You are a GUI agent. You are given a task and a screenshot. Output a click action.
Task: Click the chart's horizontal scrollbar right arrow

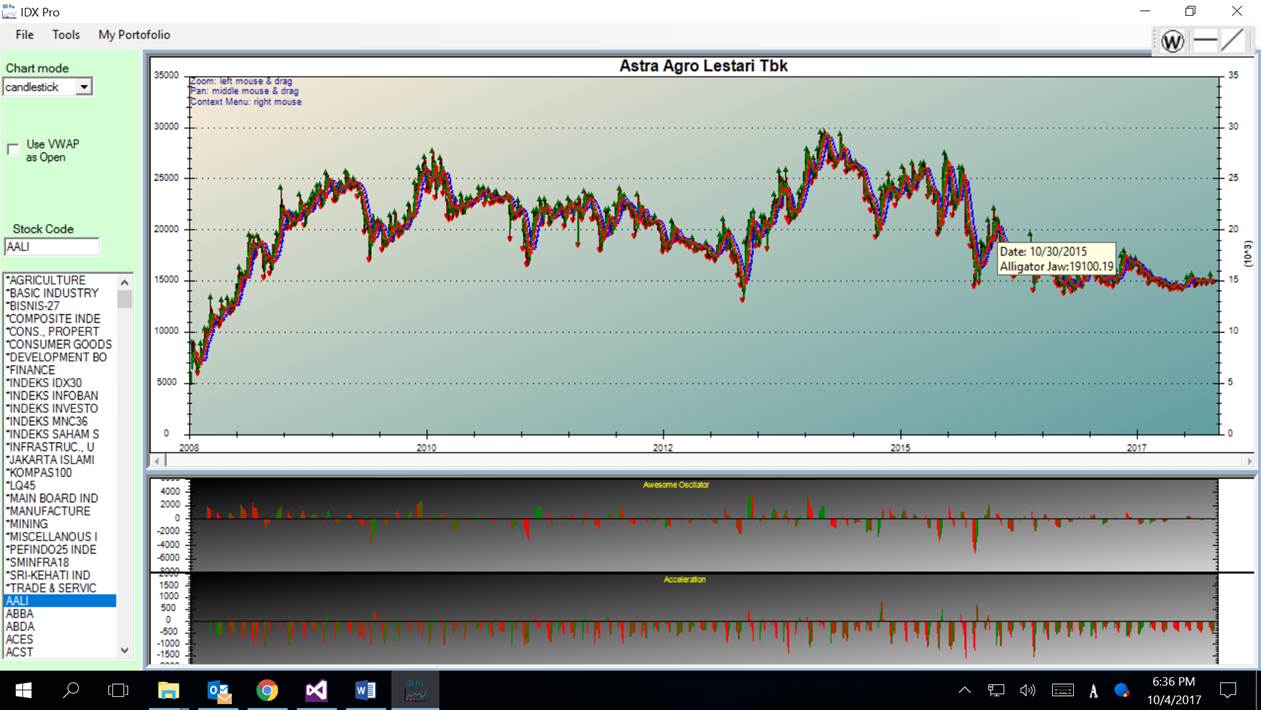point(1249,461)
